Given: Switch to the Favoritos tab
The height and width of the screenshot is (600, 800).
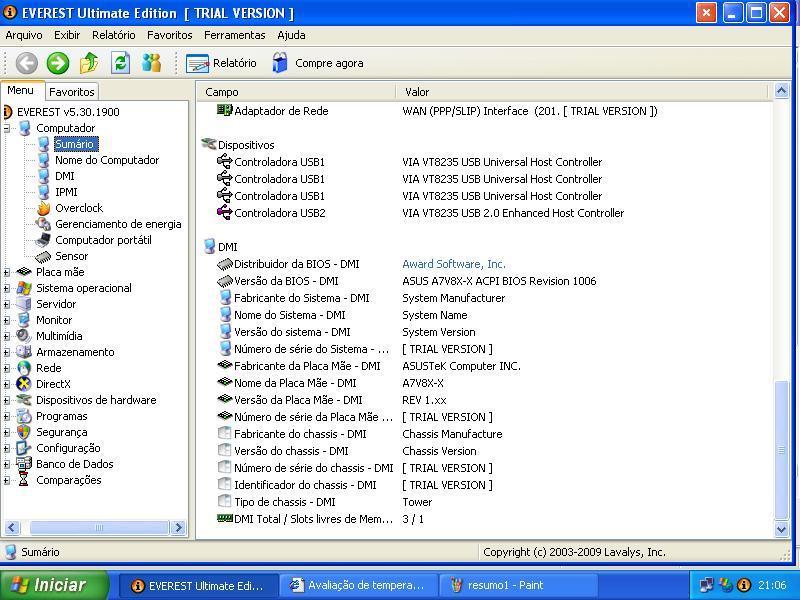Looking at the screenshot, I should tap(71, 91).
